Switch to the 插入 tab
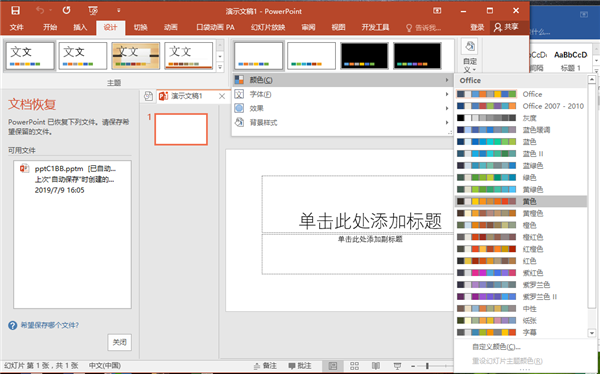 pos(80,27)
